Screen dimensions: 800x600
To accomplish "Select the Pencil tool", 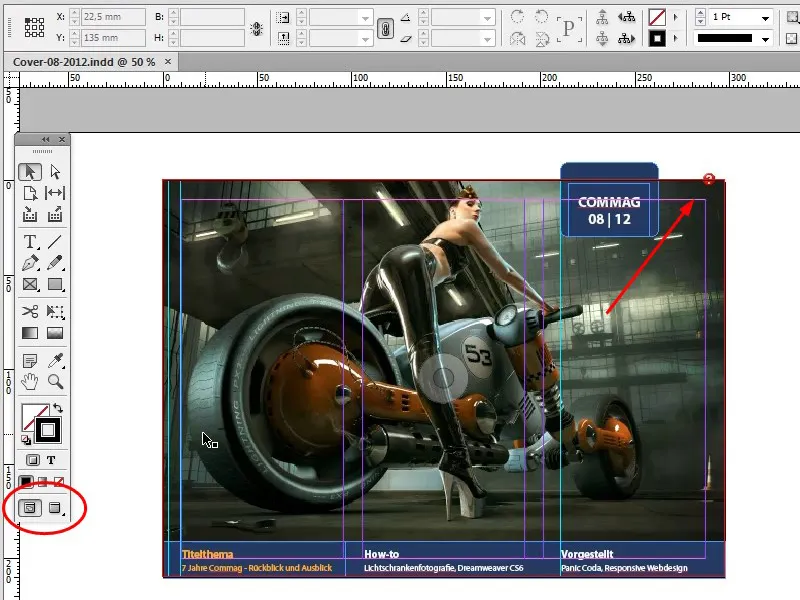I will [x=55, y=263].
